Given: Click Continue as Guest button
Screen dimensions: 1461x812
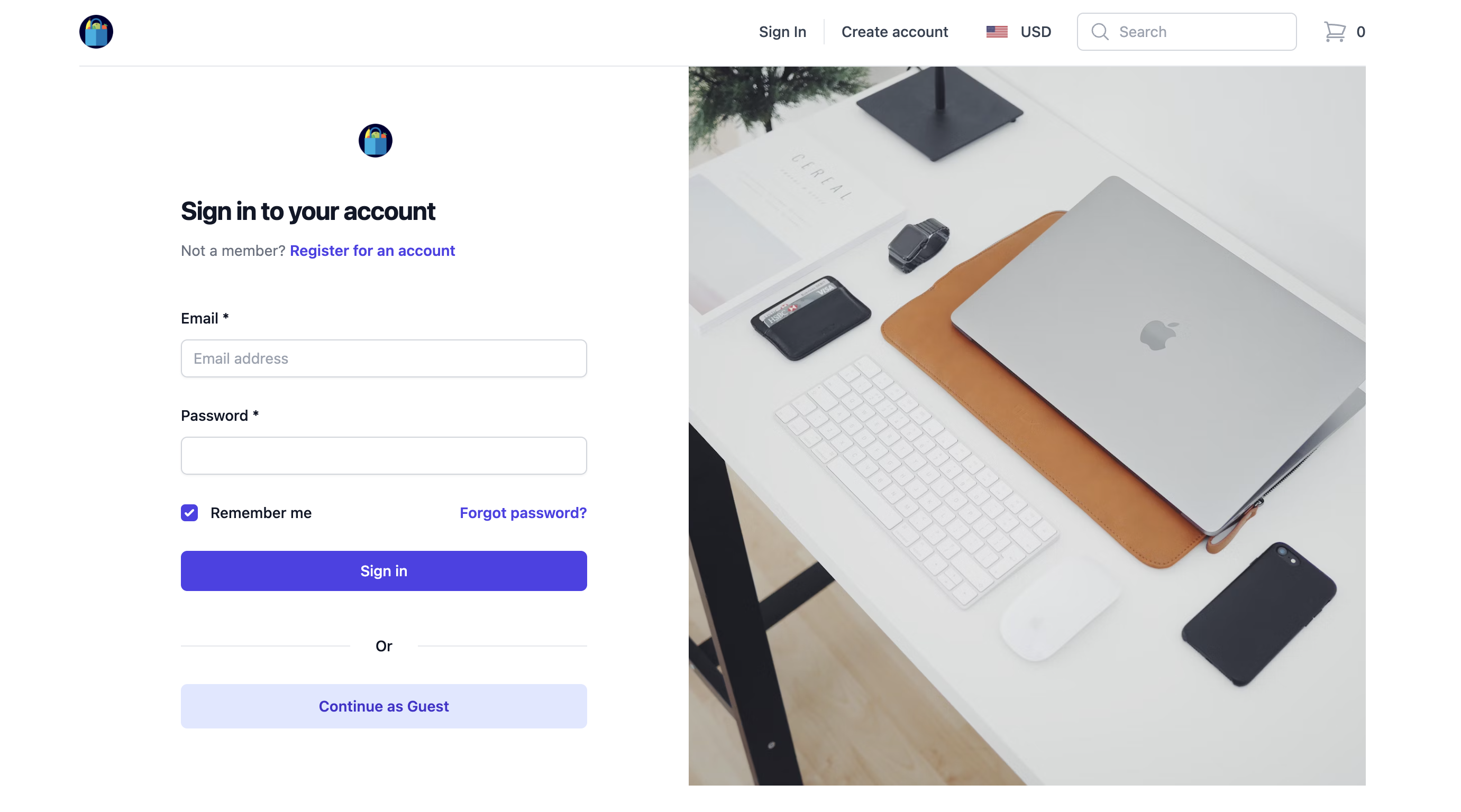Looking at the screenshot, I should 384,706.
